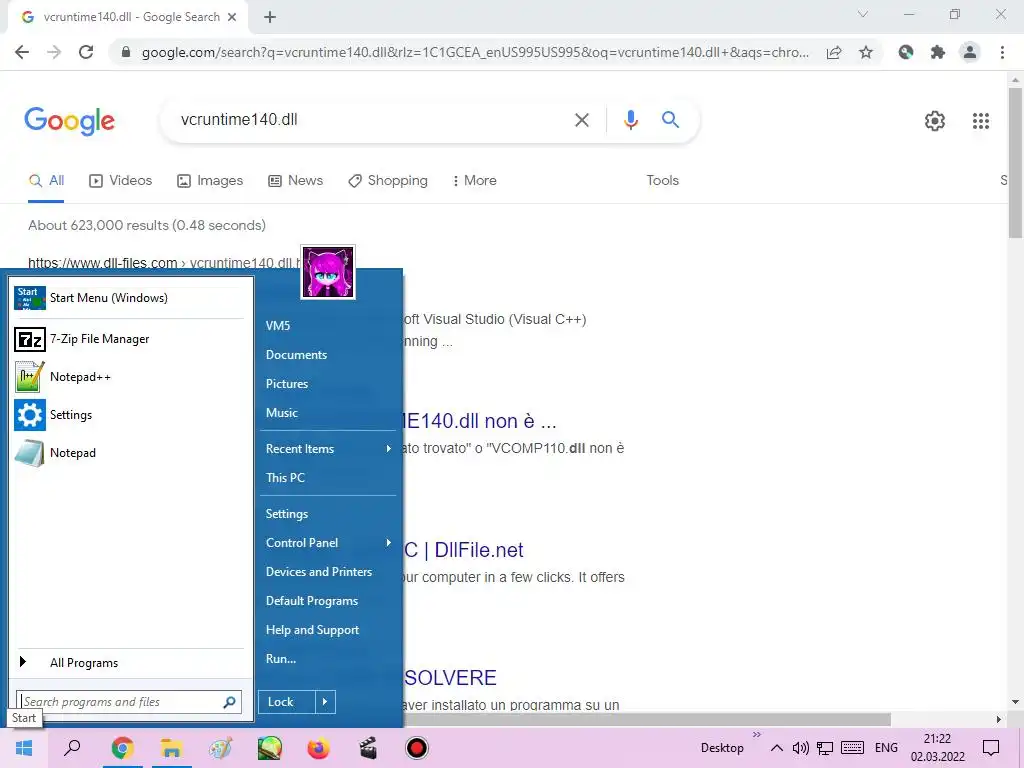Open Settings in the Start menu's left list
Image resolution: width=1024 pixels, height=768 pixels.
tap(129, 415)
